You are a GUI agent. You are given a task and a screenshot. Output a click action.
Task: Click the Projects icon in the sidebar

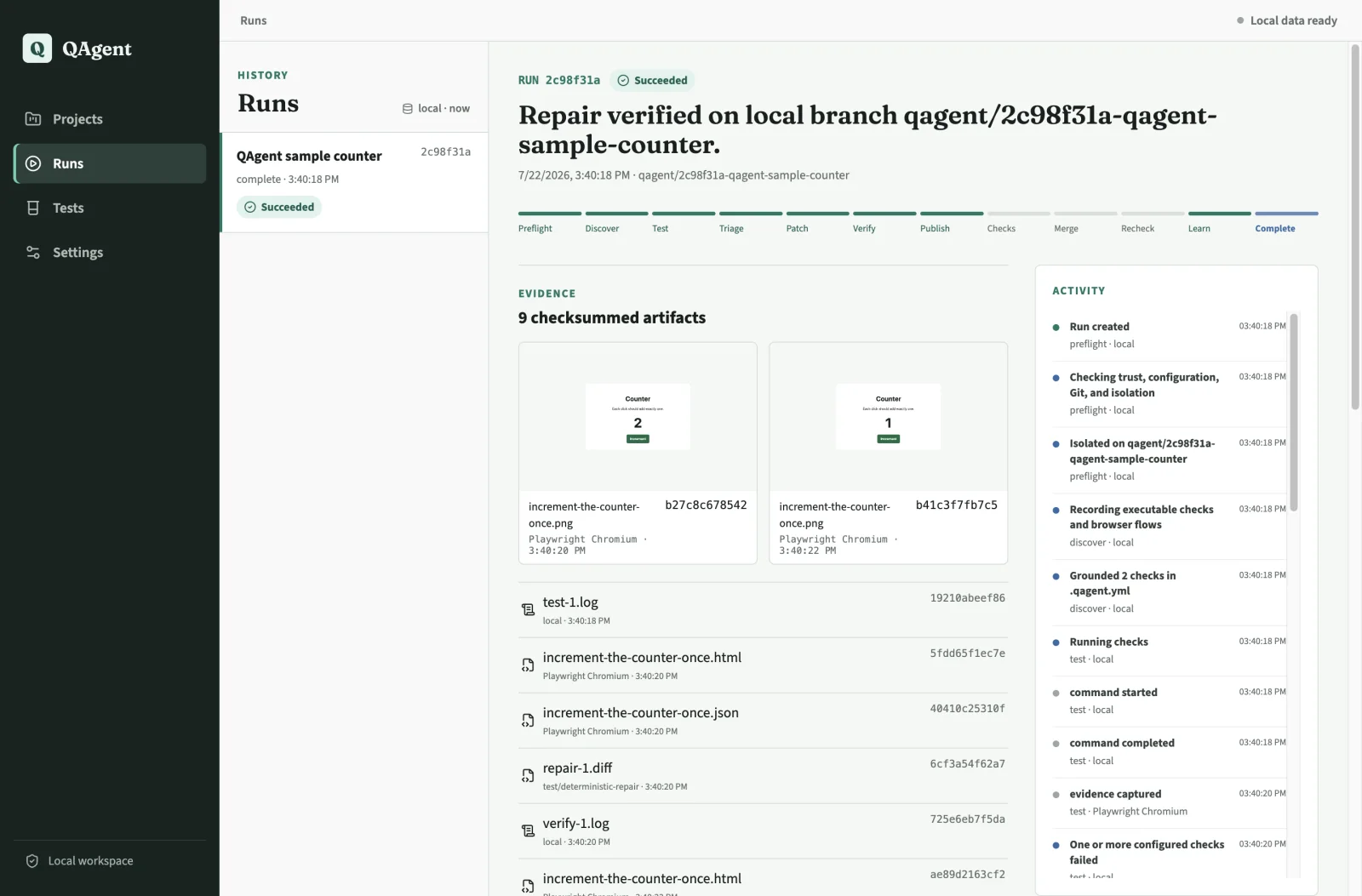pos(33,119)
